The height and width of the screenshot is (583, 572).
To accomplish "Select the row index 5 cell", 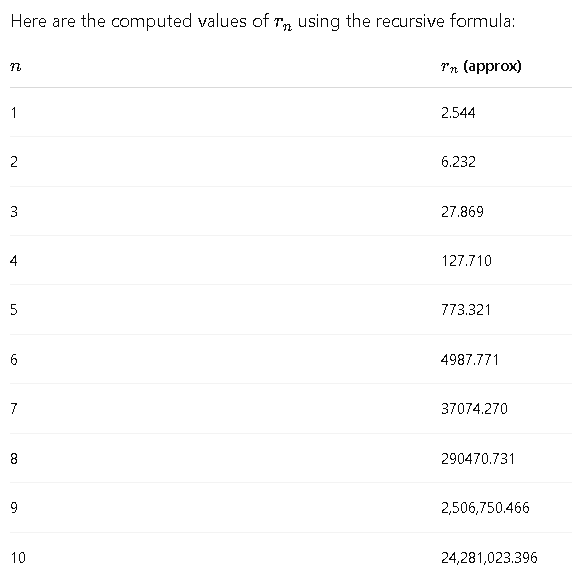I will tap(14, 310).
